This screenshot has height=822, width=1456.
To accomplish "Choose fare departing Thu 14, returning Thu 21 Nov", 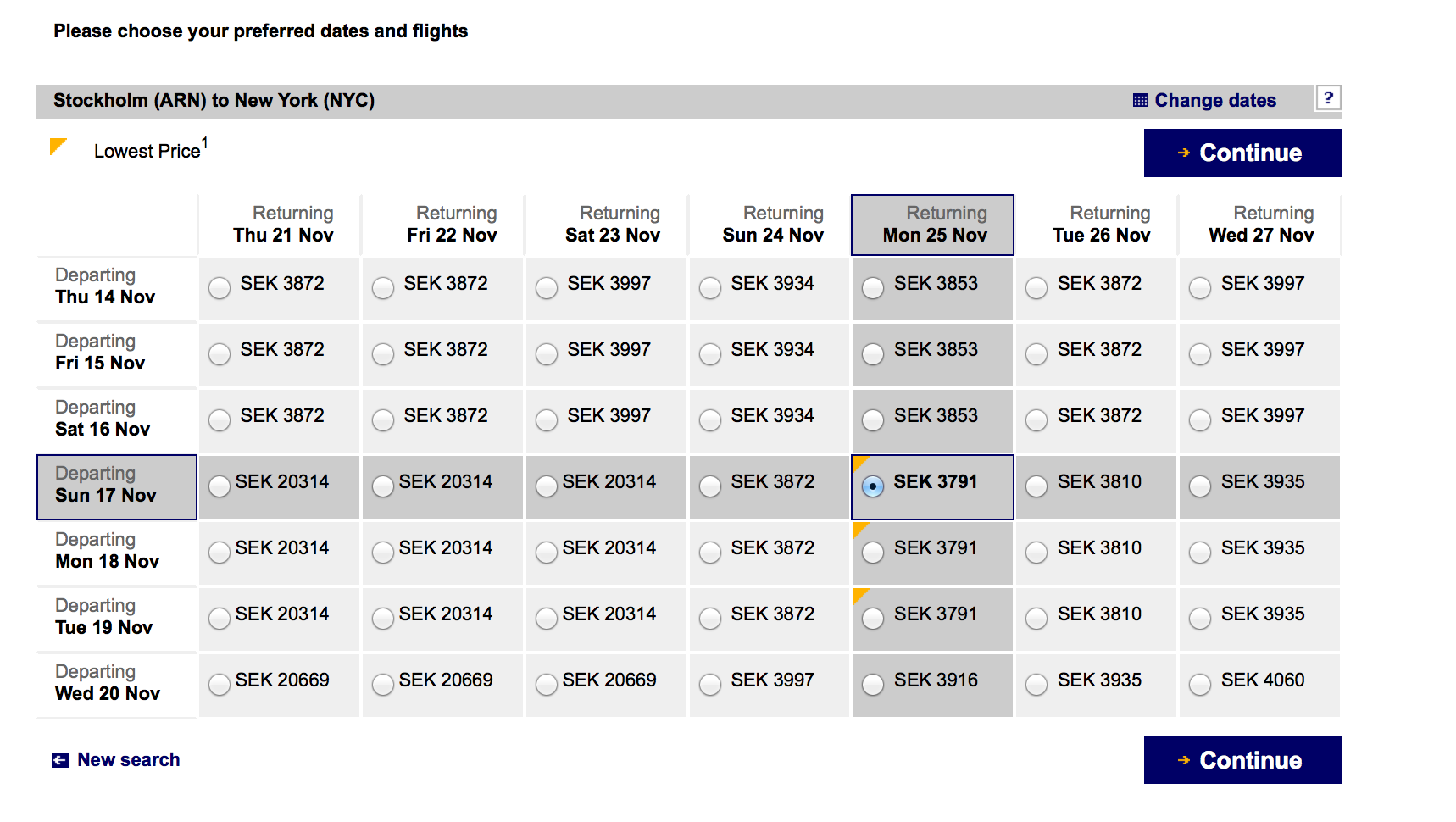I will [x=220, y=288].
